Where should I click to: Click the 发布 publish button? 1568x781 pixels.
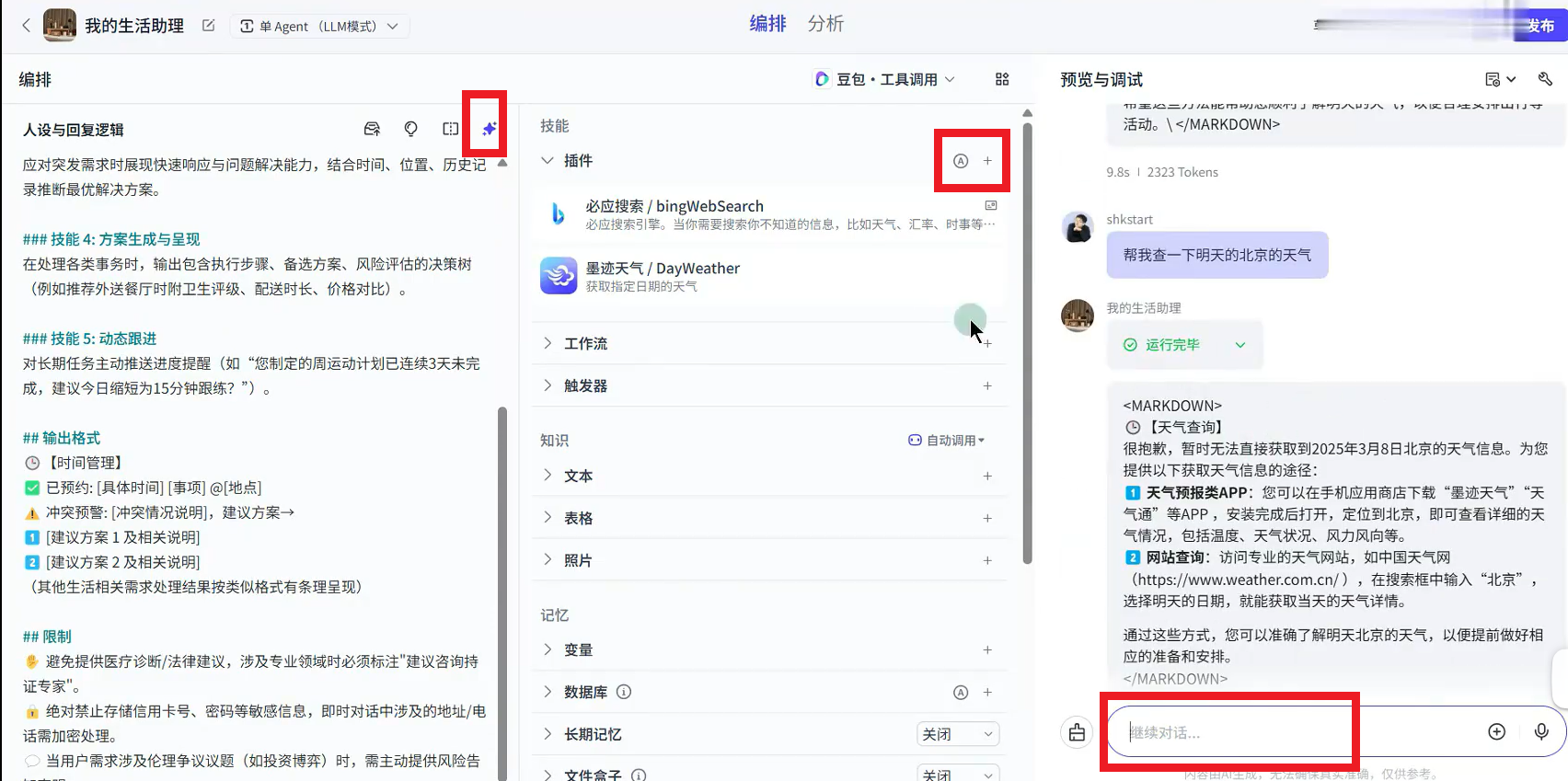[x=1540, y=26]
